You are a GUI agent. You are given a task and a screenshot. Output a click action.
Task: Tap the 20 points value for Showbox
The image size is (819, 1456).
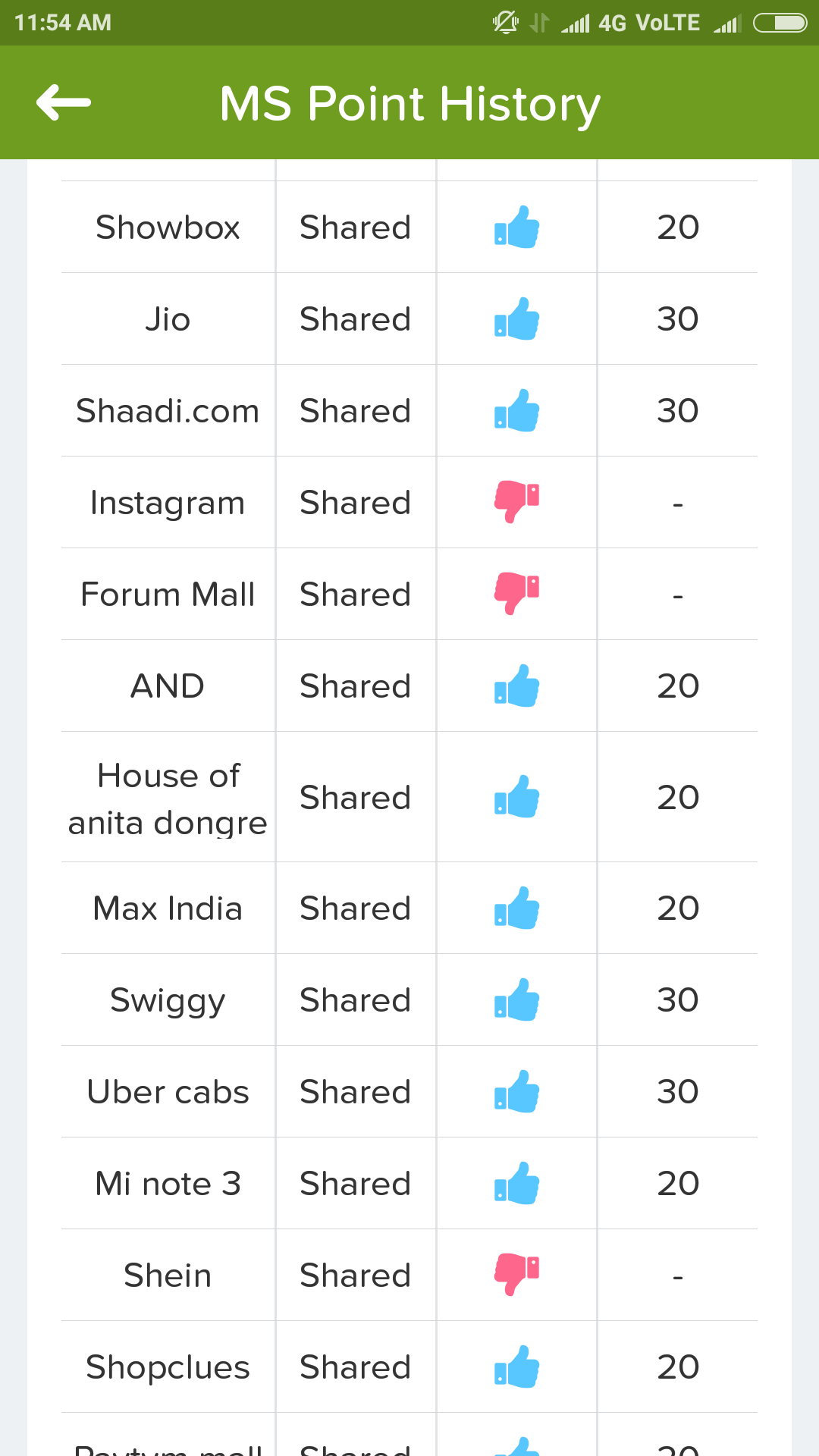pos(678,227)
